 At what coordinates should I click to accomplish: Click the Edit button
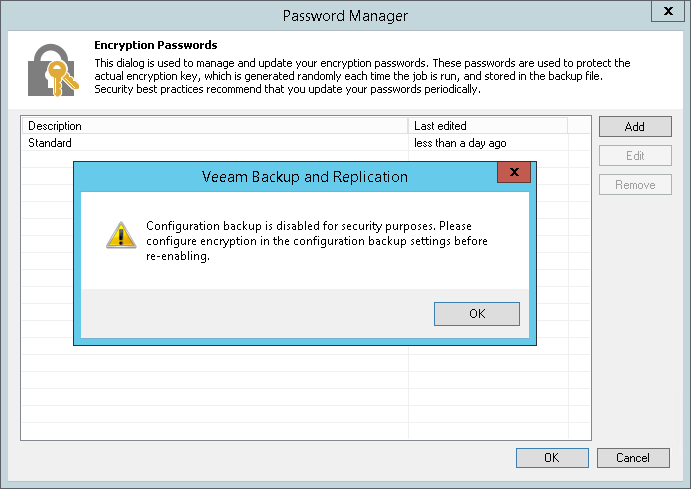point(634,156)
